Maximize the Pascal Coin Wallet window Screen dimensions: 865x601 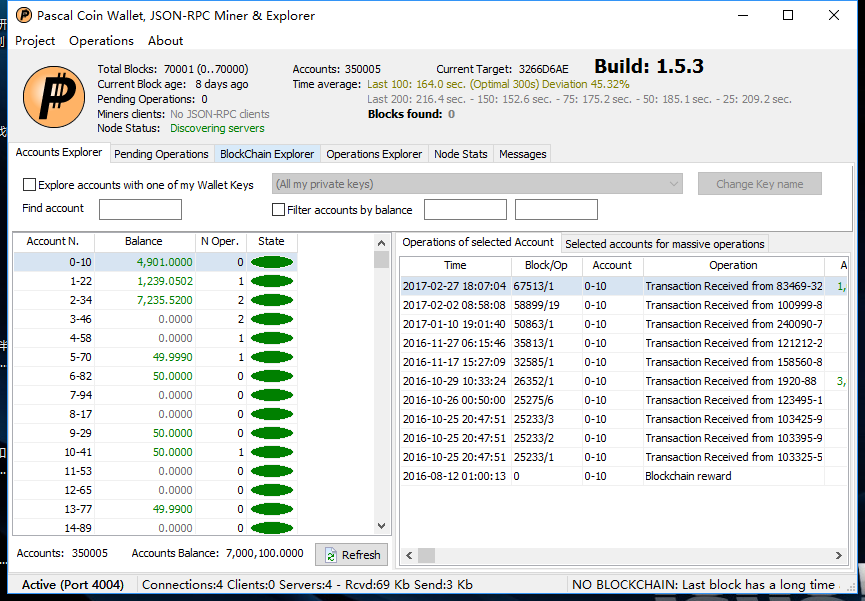[x=788, y=15]
